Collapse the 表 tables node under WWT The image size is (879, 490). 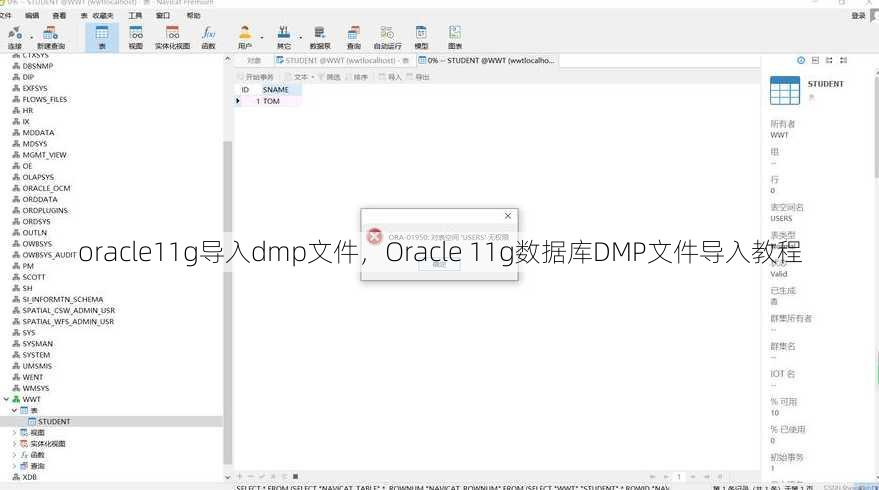click(15, 410)
